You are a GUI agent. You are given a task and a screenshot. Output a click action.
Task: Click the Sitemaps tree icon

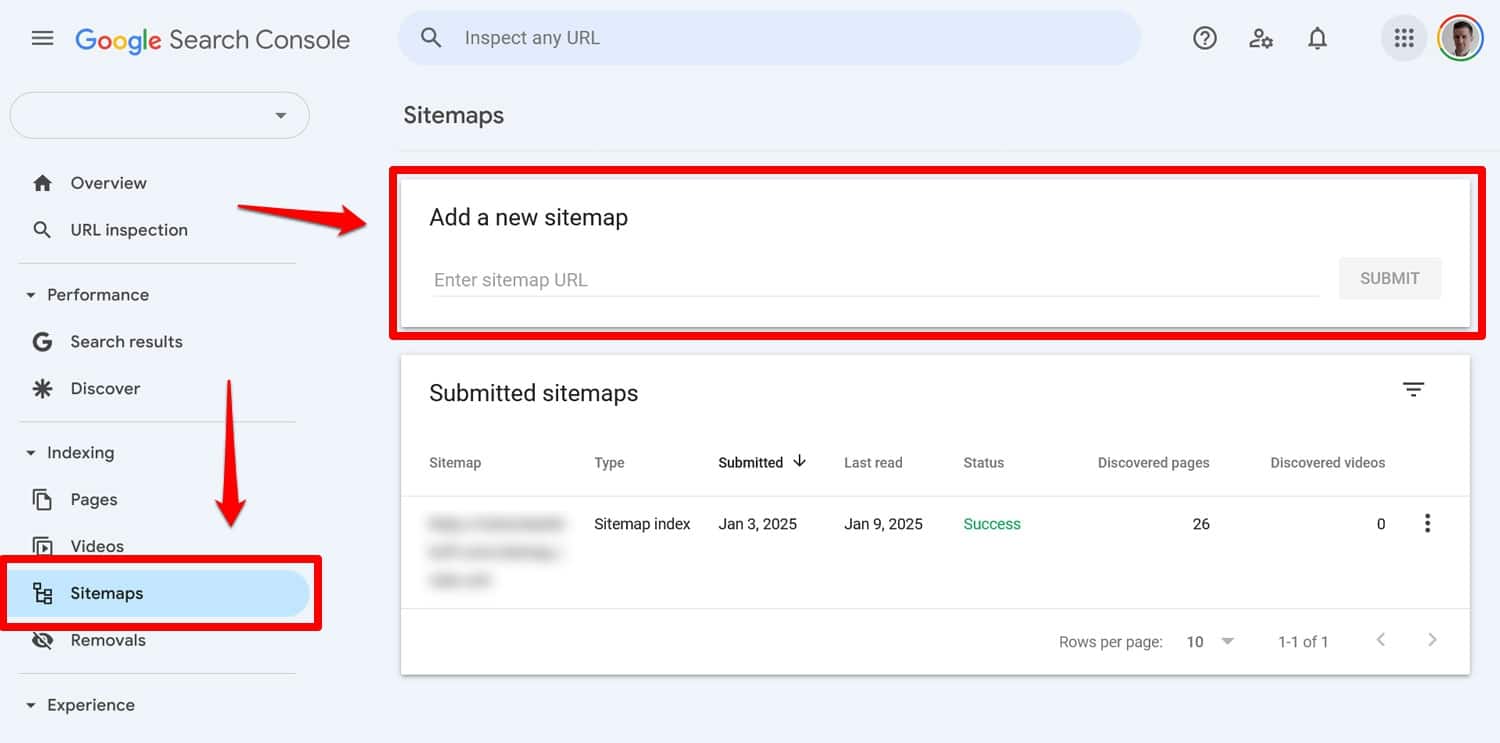point(42,593)
